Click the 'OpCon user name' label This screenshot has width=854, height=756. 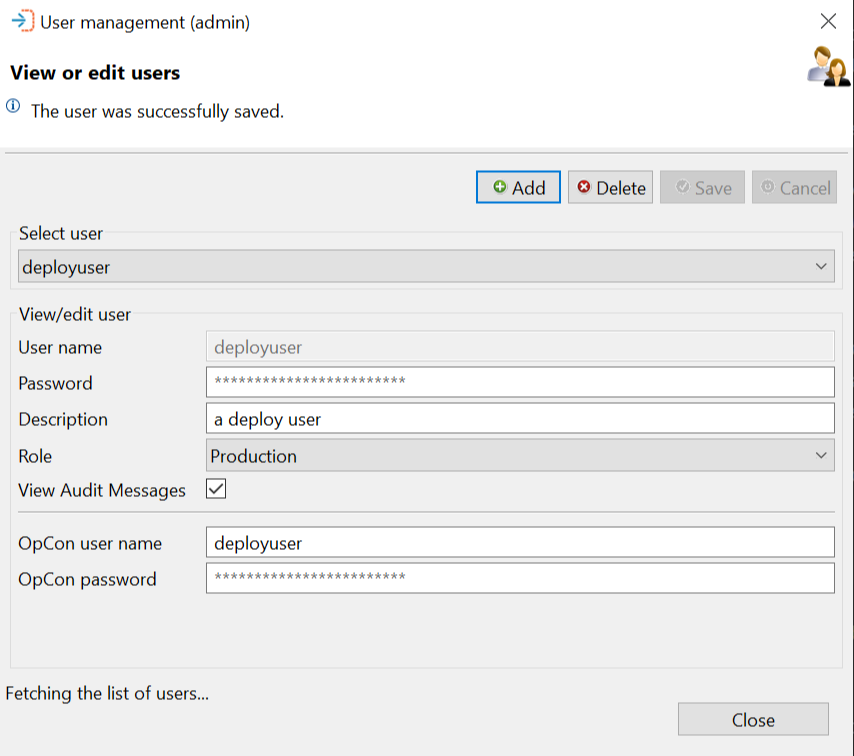tap(90, 543)
